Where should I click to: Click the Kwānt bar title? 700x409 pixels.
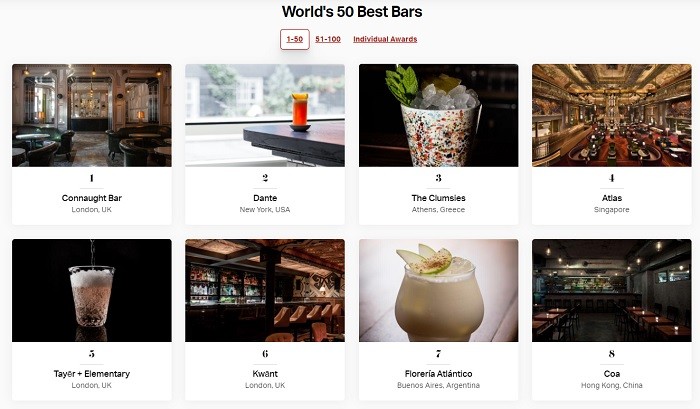click(265, 374)
